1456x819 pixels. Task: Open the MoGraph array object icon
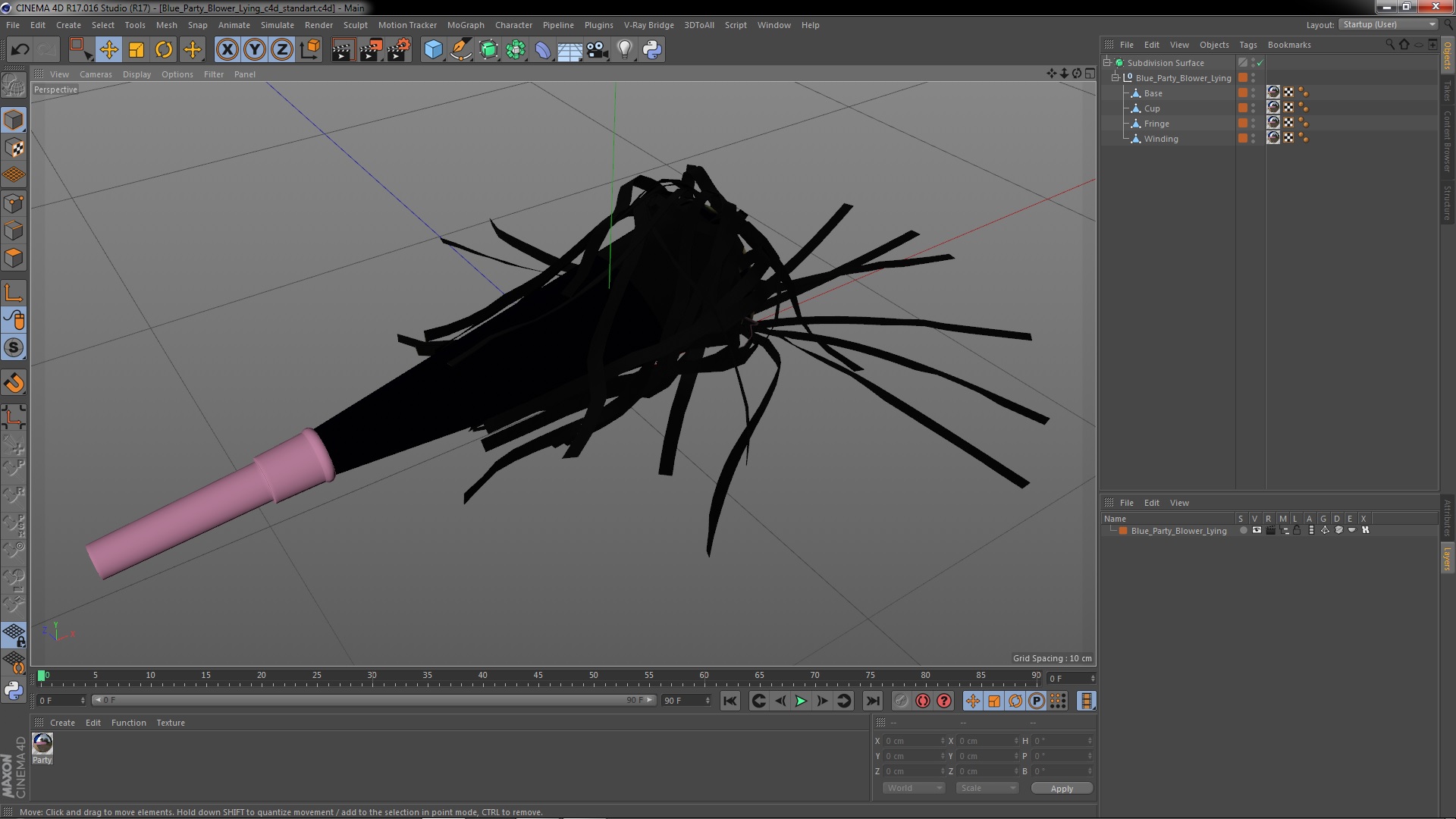[516, 50]
